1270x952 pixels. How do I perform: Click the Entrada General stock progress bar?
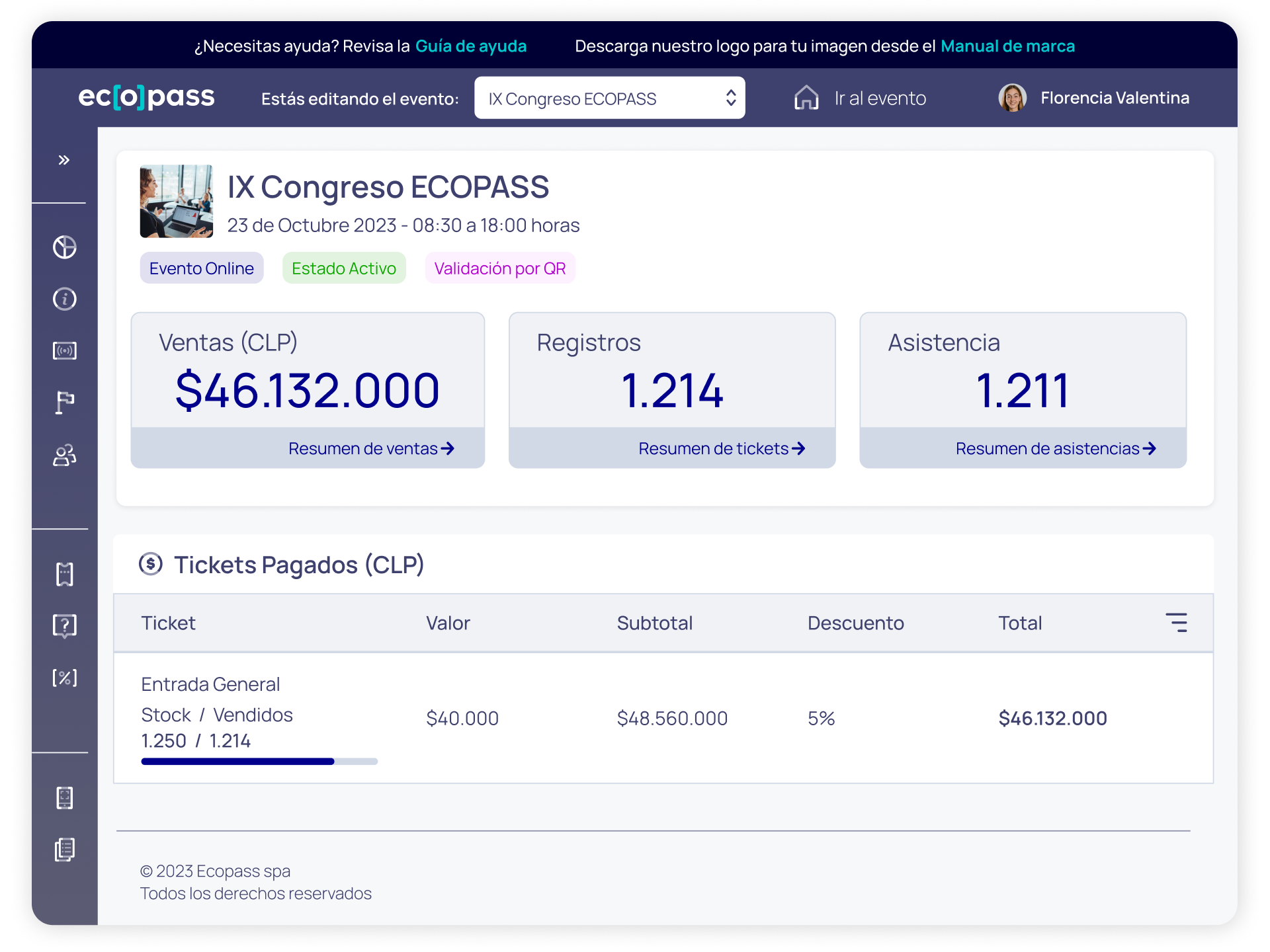(x=259, y=761)
